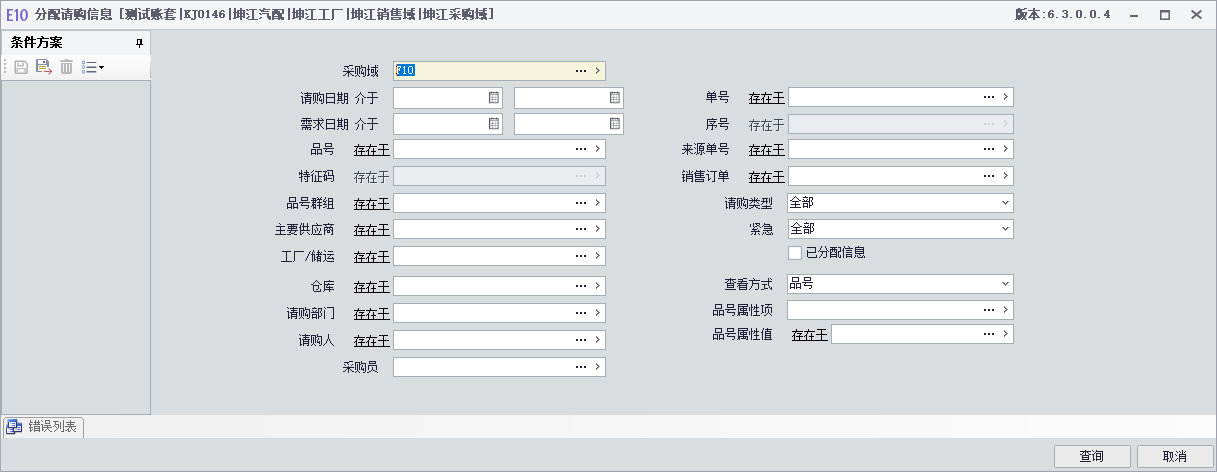Check the 已分配信息 checkbox
1217x472 pixels.
coord(795,252)
